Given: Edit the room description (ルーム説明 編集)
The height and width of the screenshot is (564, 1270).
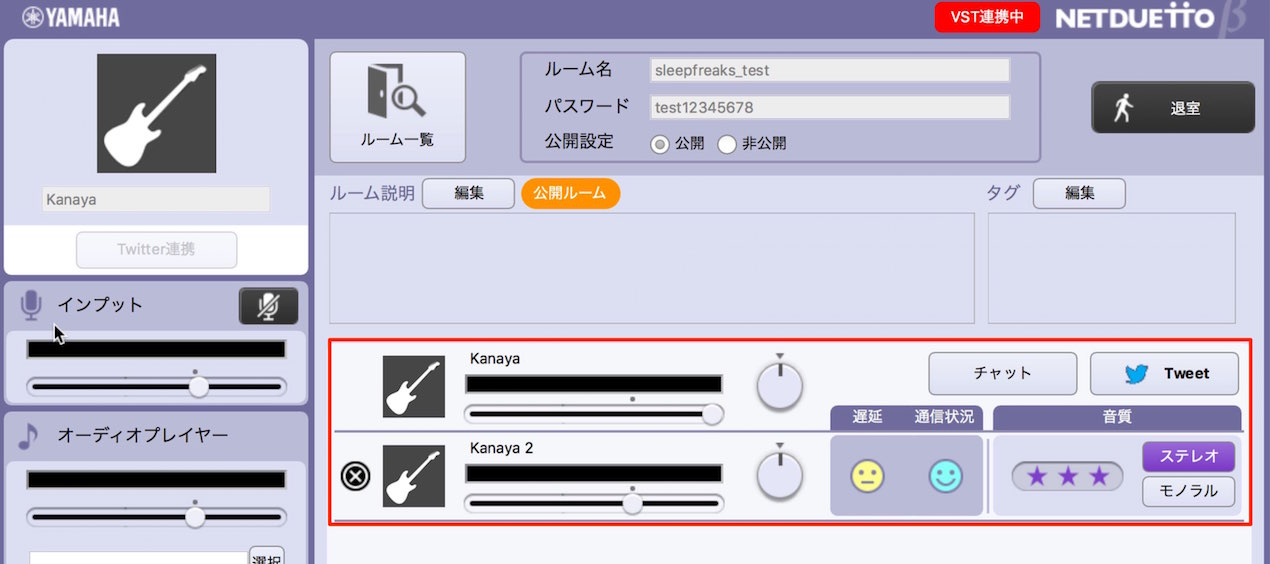Looking at the screenshot, I should [468, 193].
